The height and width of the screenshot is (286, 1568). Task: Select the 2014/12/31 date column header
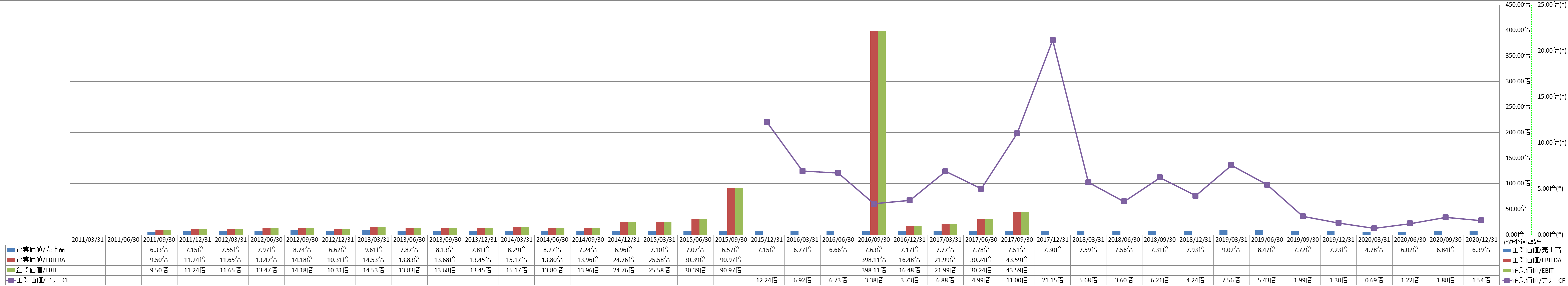coord(624,240)
